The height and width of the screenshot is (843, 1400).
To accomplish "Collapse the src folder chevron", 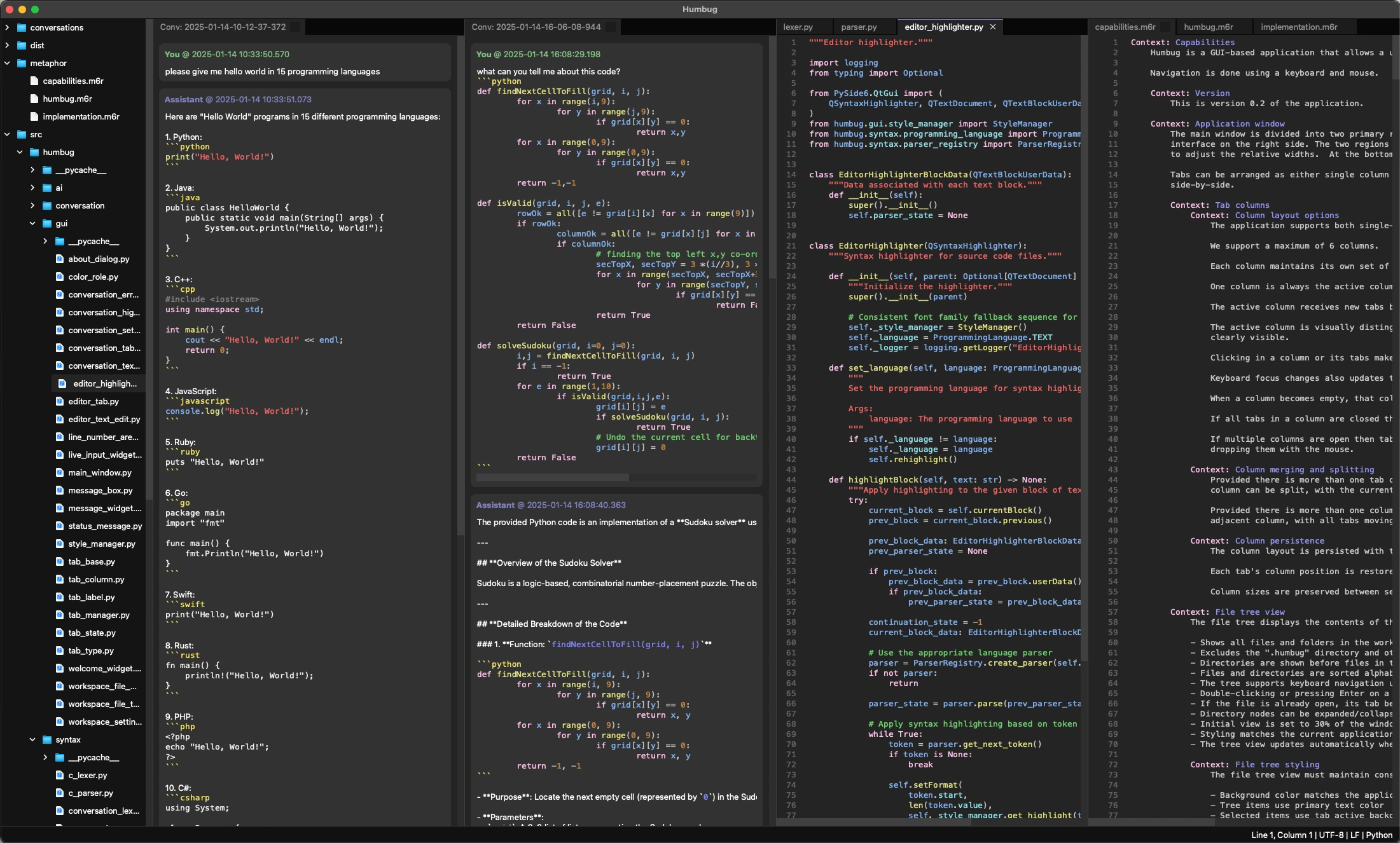I will click(x=7, y=134).
